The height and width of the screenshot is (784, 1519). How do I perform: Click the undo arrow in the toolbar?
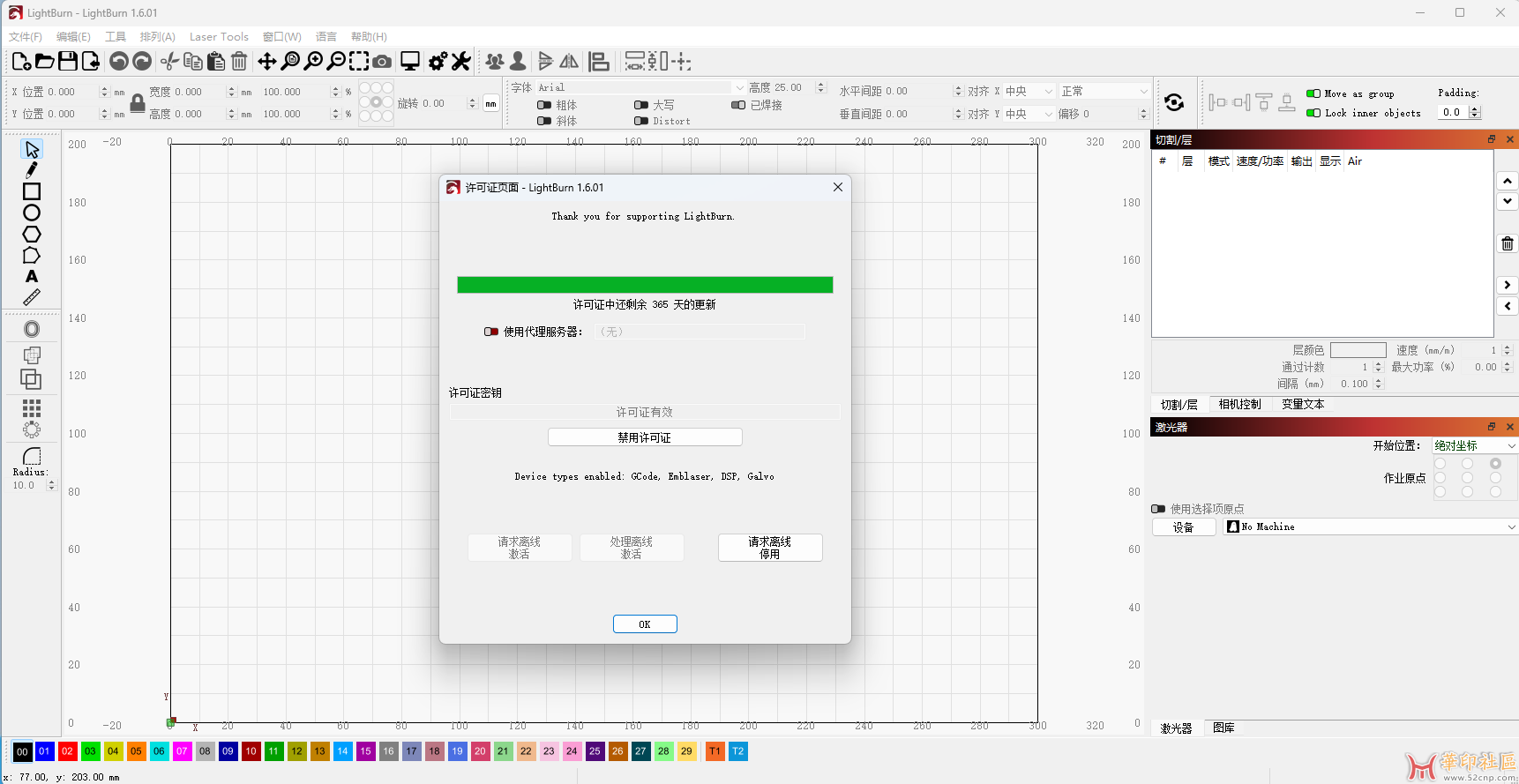click(x=118, y=61)
